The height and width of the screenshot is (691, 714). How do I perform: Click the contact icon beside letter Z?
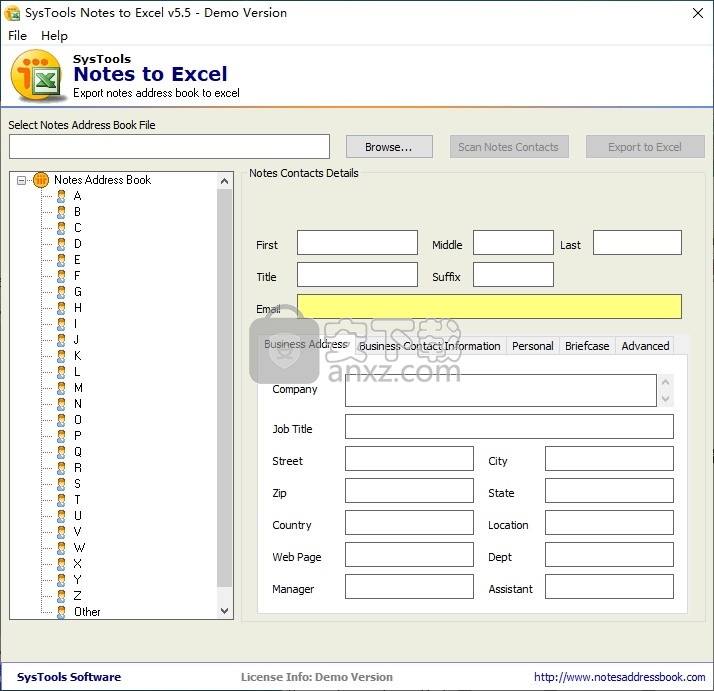pos(61,596)
